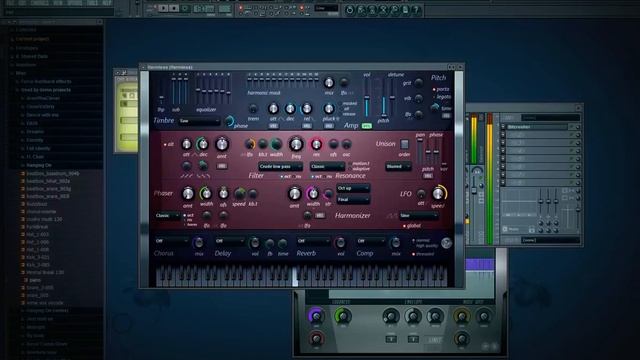Image resolution: width=640 pixels, height=360 pixels.
Task: Click the pluck knob in the Amp section
Action: coord(329,109)
